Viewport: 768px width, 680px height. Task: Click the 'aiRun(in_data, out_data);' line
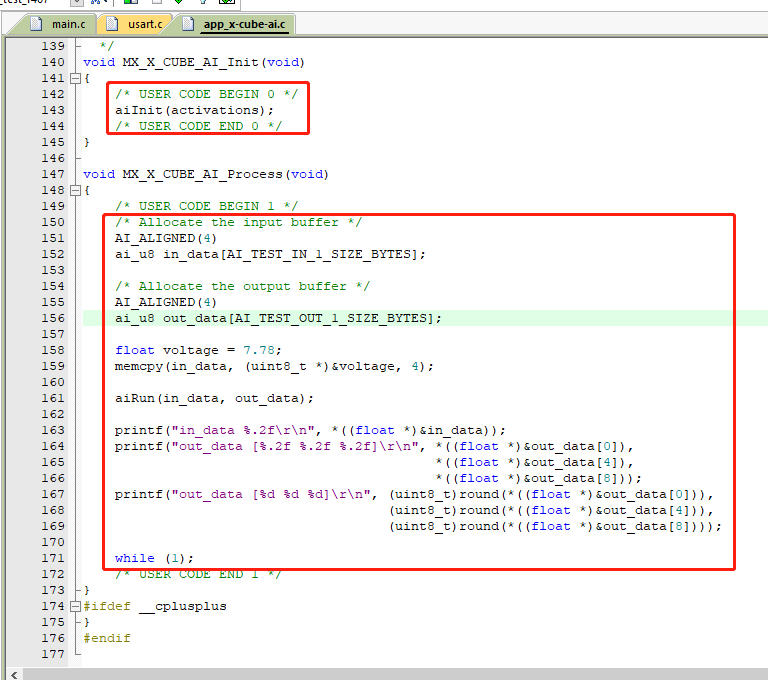click(214, 398)
